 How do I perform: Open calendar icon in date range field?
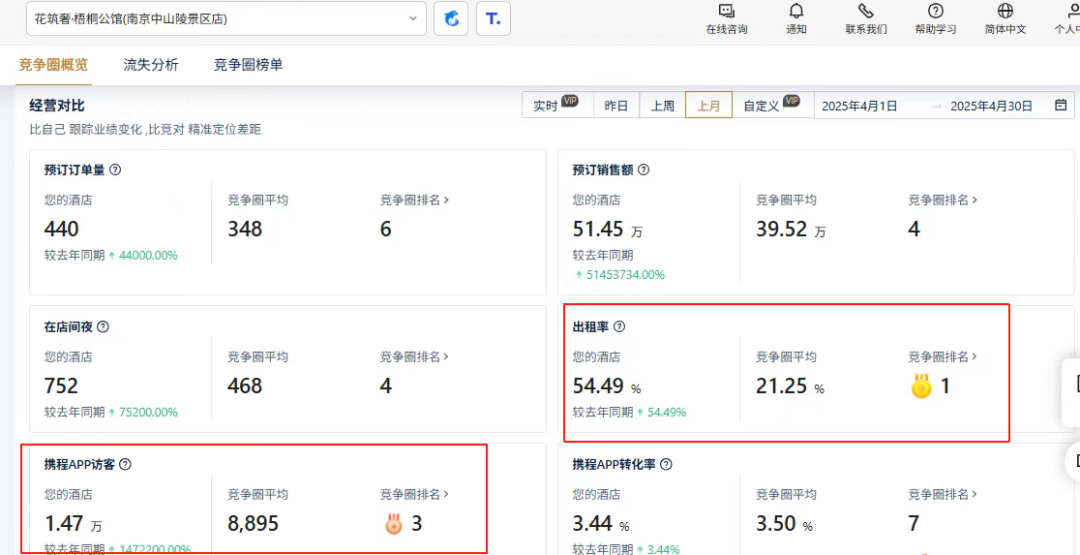(x=1061, y=105)
